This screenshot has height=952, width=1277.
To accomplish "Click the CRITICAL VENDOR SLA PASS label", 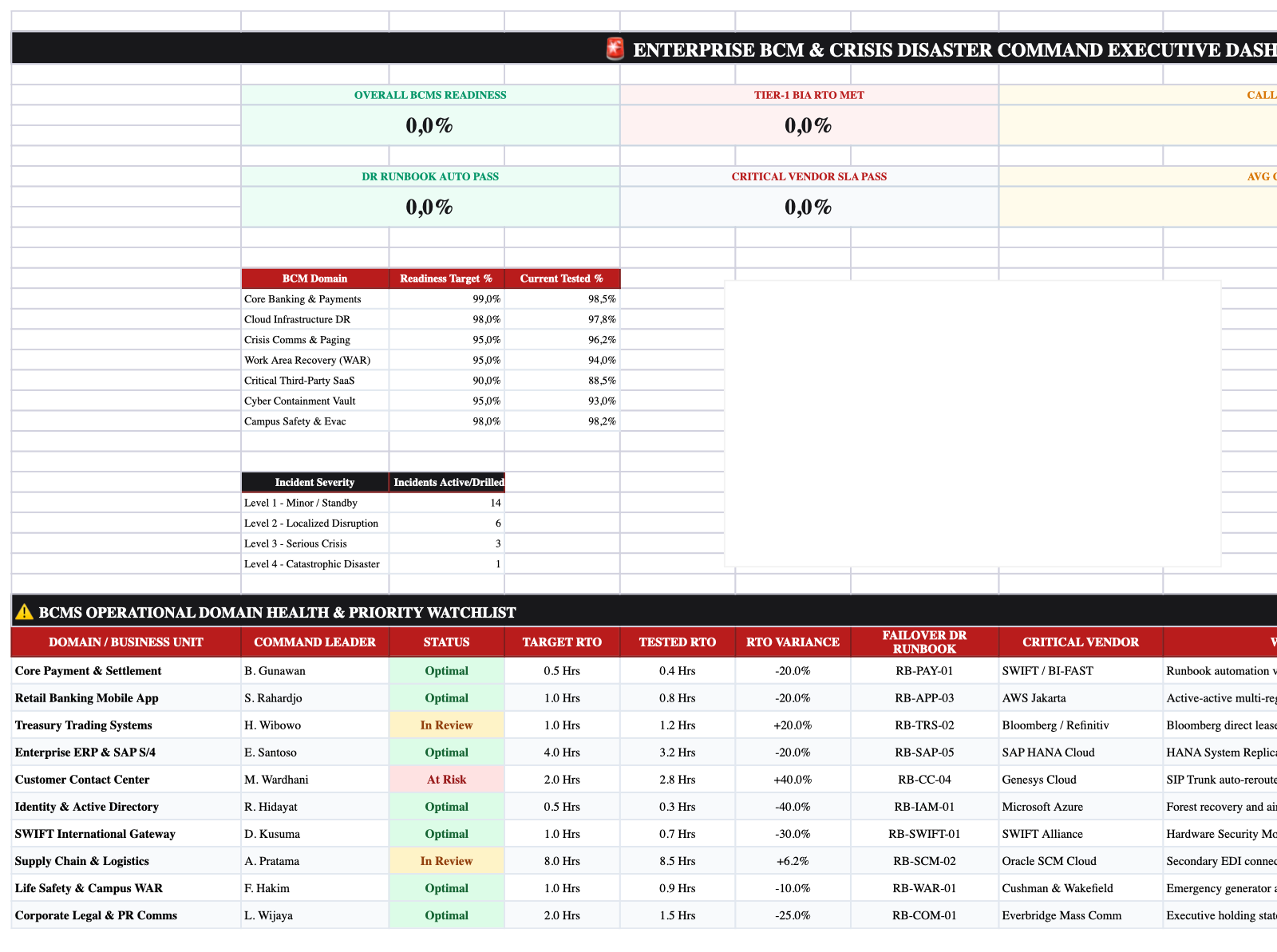I will (809, 176).
